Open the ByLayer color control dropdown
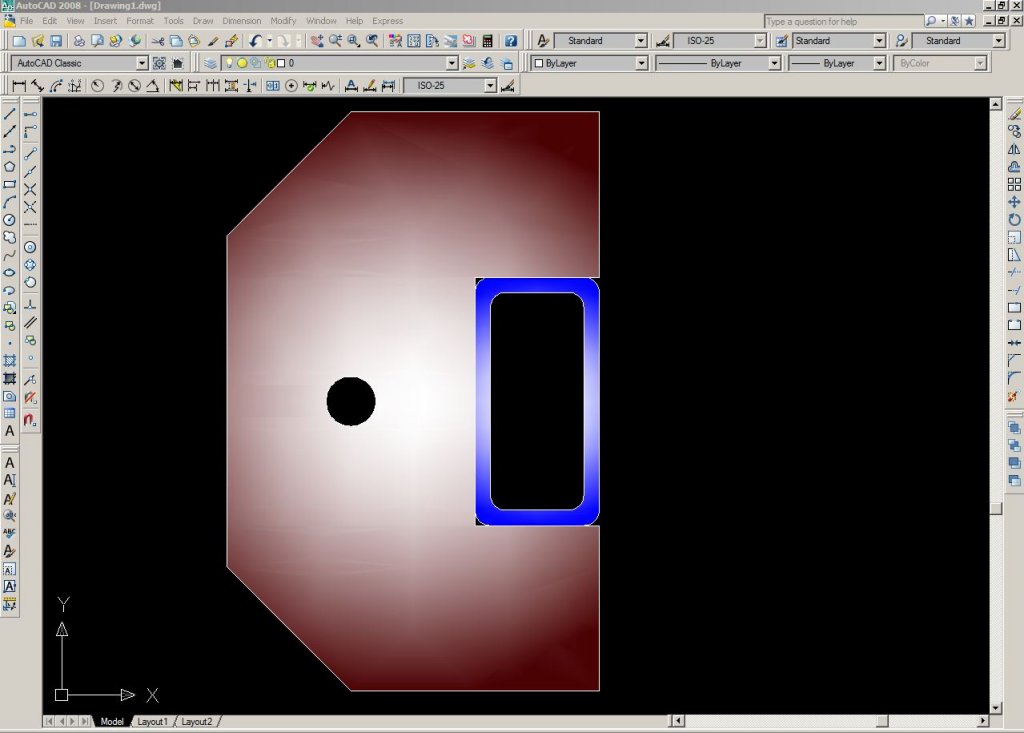Image resolution: width=1024 pixels, height=733 pixels. [641, 63]
